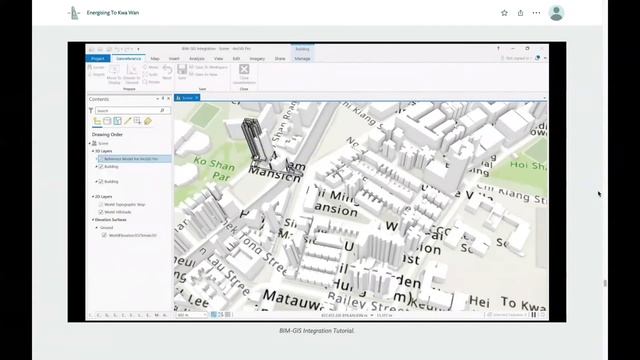Select the Move georeference tool

tap(151, 67)
